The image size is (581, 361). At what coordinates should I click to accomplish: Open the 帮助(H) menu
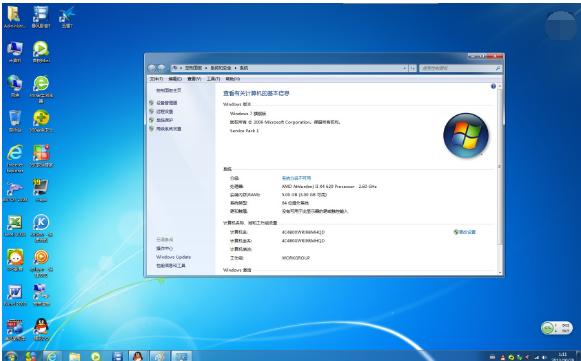232,79
